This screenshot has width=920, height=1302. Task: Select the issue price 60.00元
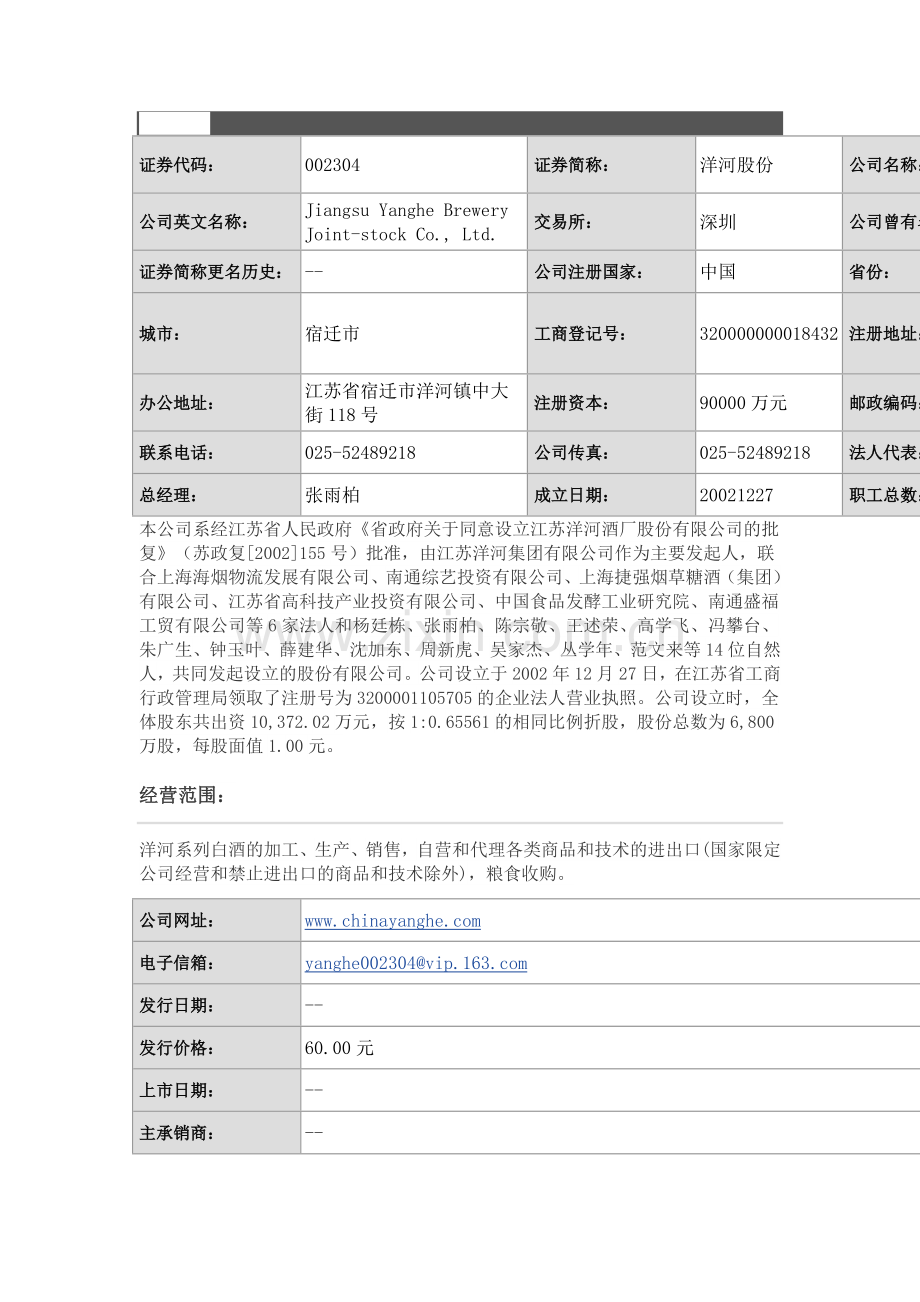coord(339,1048)
